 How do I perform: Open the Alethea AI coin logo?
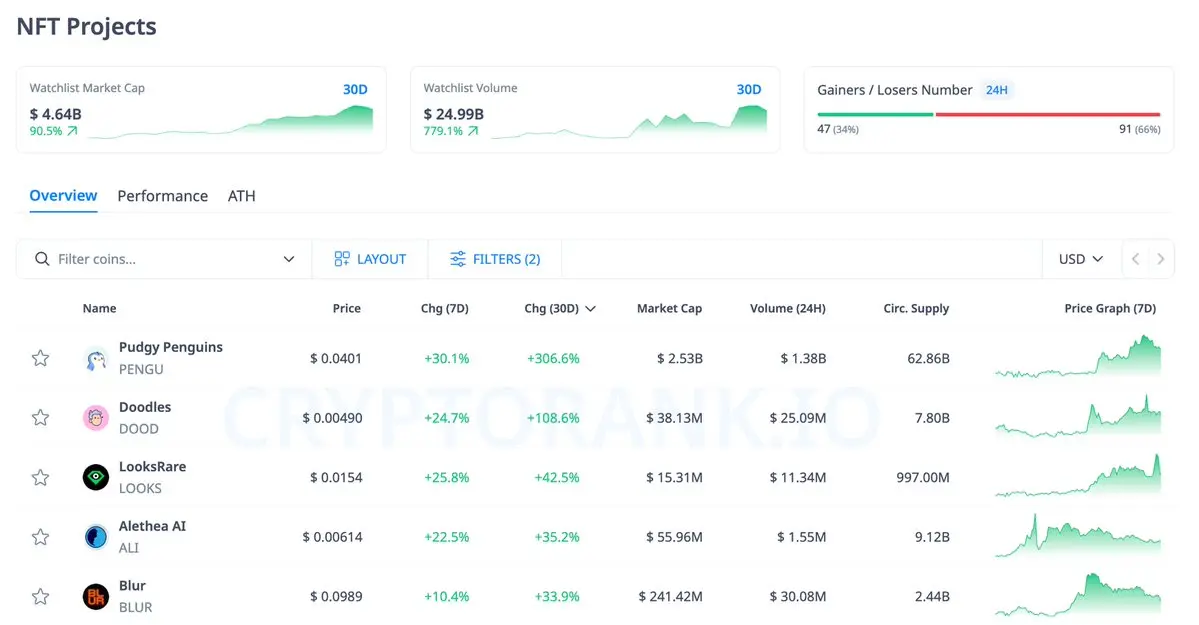[96, 537]
